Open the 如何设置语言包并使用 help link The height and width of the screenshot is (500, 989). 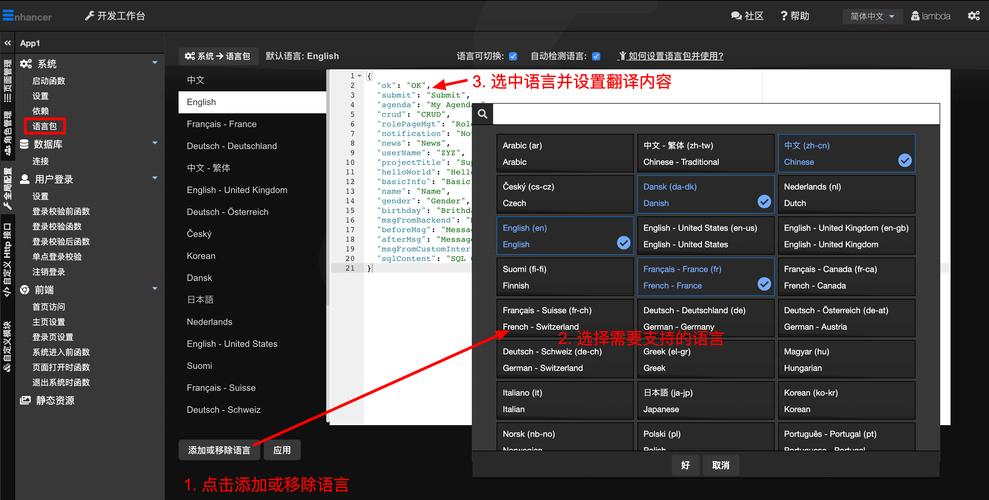click(x=670, y=56)
